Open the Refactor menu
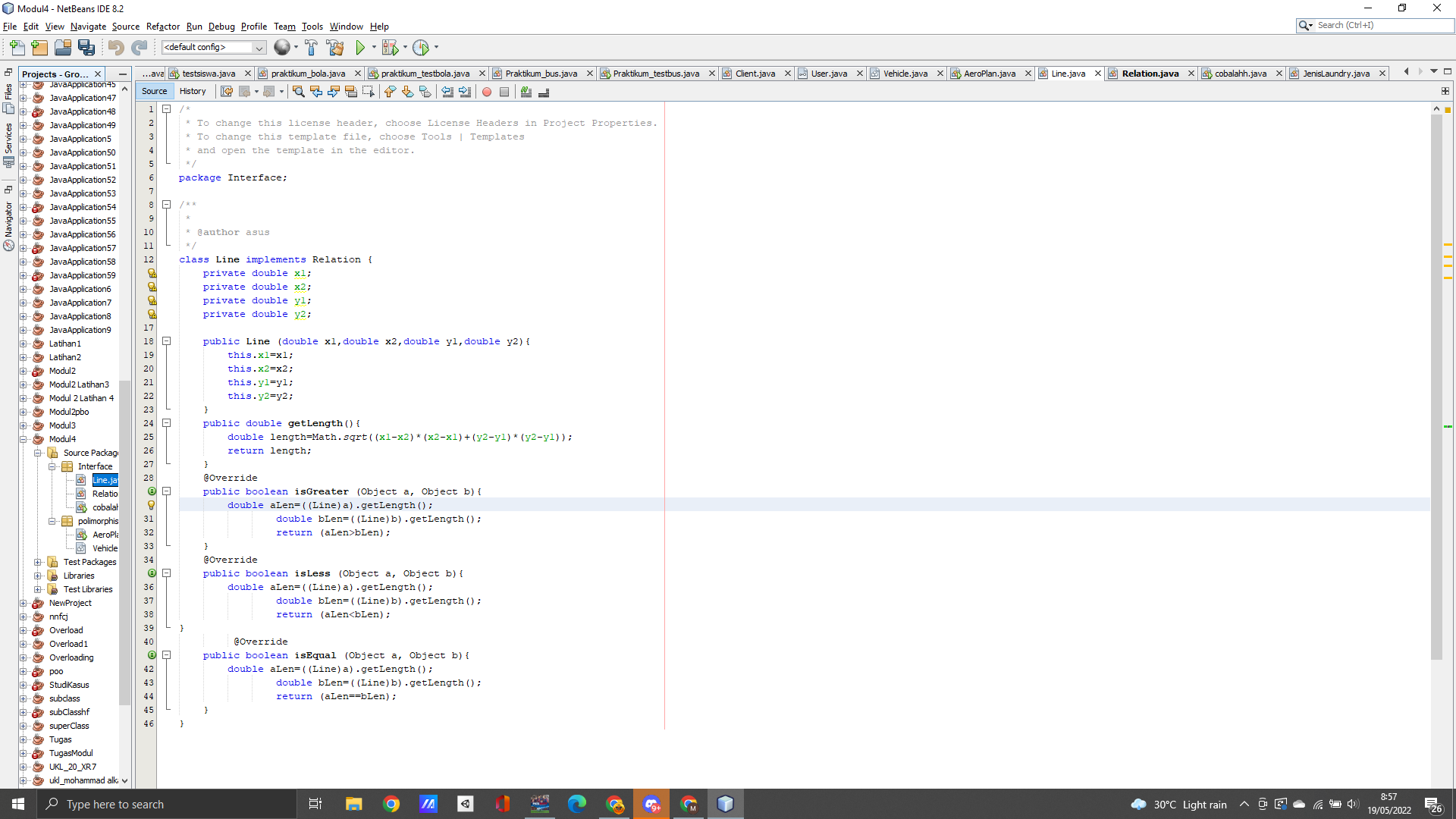Image resolution: width=1456 pixels, height=819 pixels. tap(163, 27)
